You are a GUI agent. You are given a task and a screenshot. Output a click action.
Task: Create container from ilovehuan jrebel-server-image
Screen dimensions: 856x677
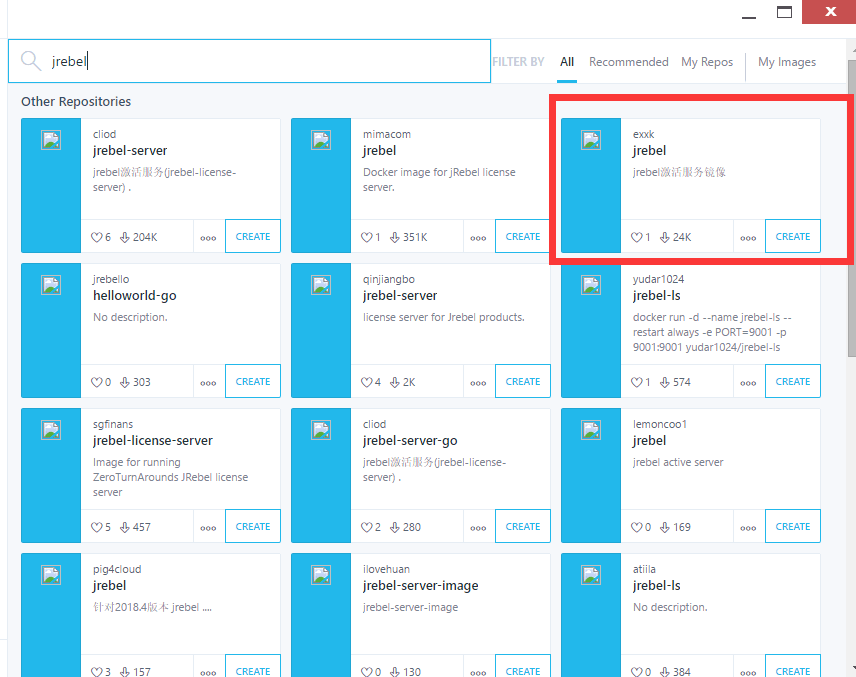522,667
